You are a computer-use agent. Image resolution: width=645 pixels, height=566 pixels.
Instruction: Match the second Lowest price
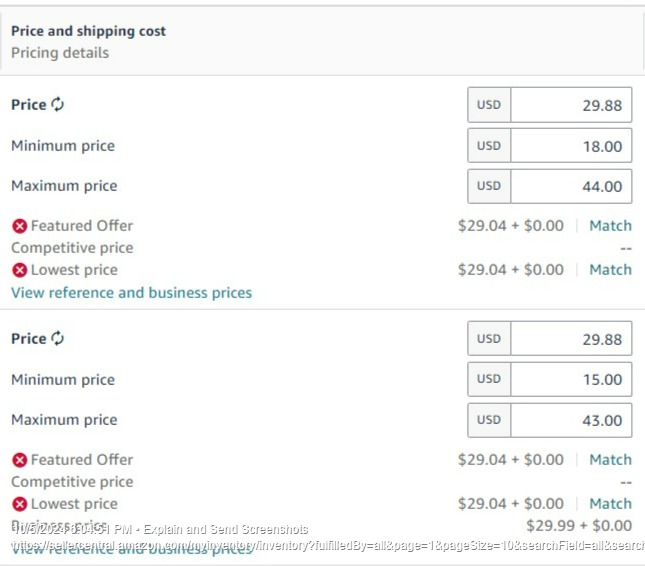pos(610,503)
